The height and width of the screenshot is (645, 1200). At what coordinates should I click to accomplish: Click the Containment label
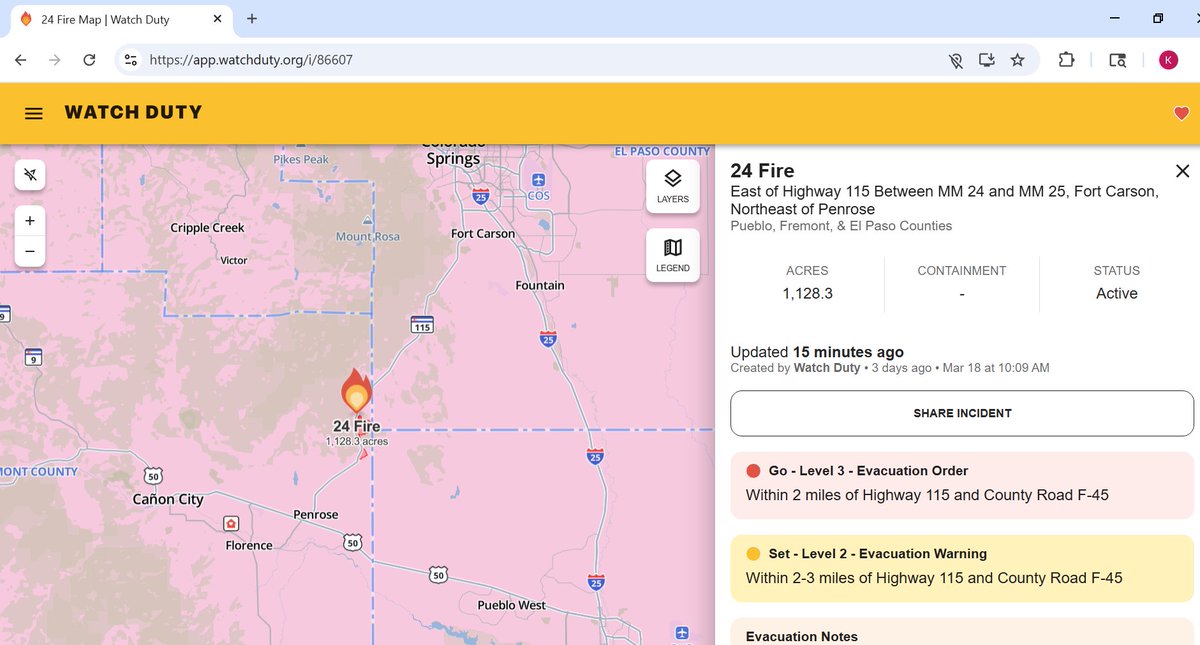pyautogui.click(x=962, y=271)
